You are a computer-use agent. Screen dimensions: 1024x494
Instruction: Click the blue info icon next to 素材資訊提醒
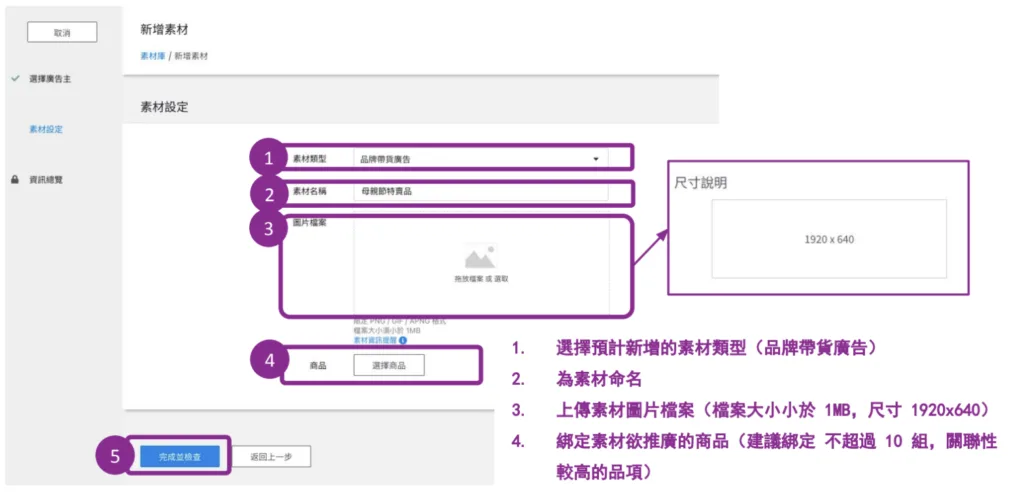point(402,340)
